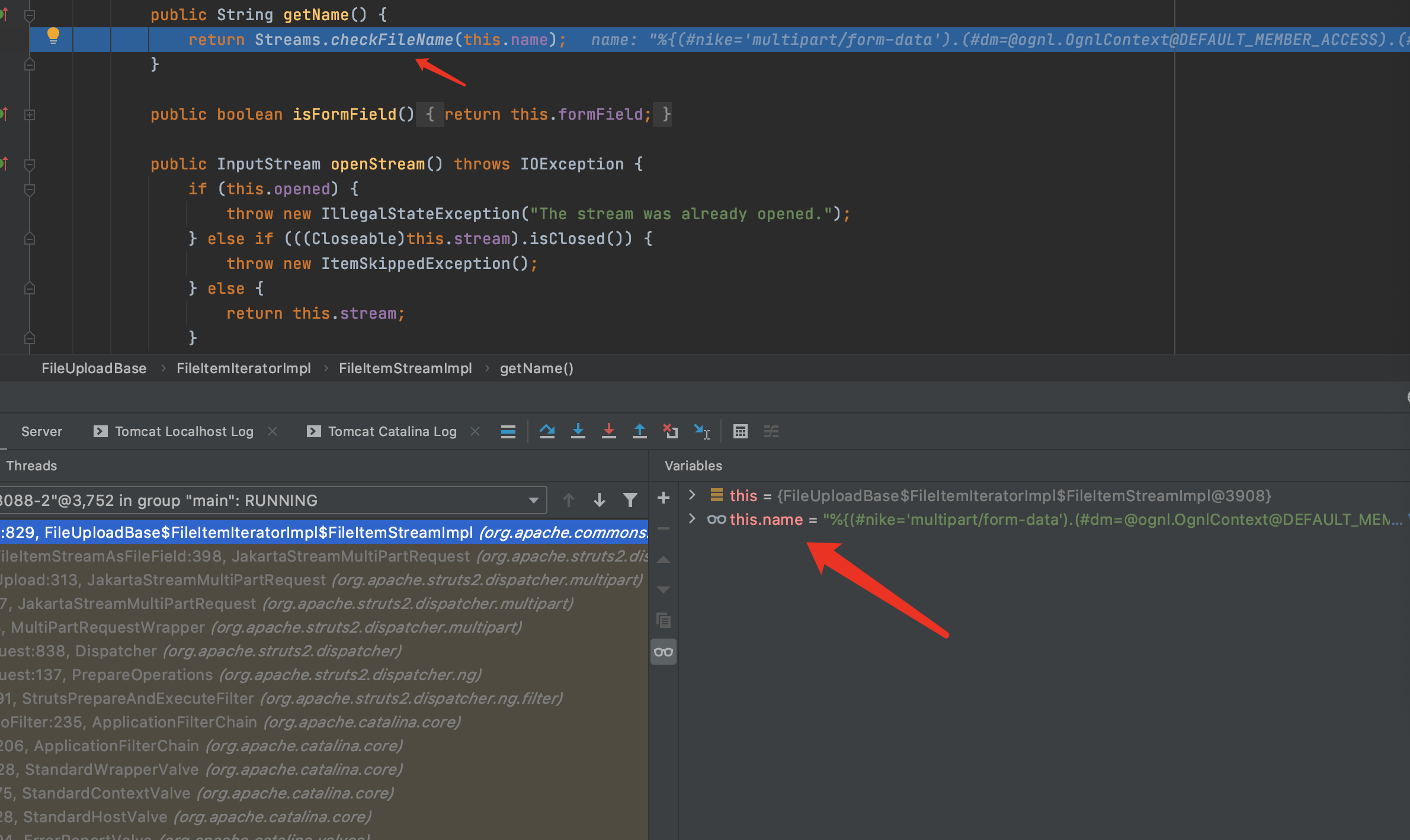Click the Step Over debugger icon

547,432
